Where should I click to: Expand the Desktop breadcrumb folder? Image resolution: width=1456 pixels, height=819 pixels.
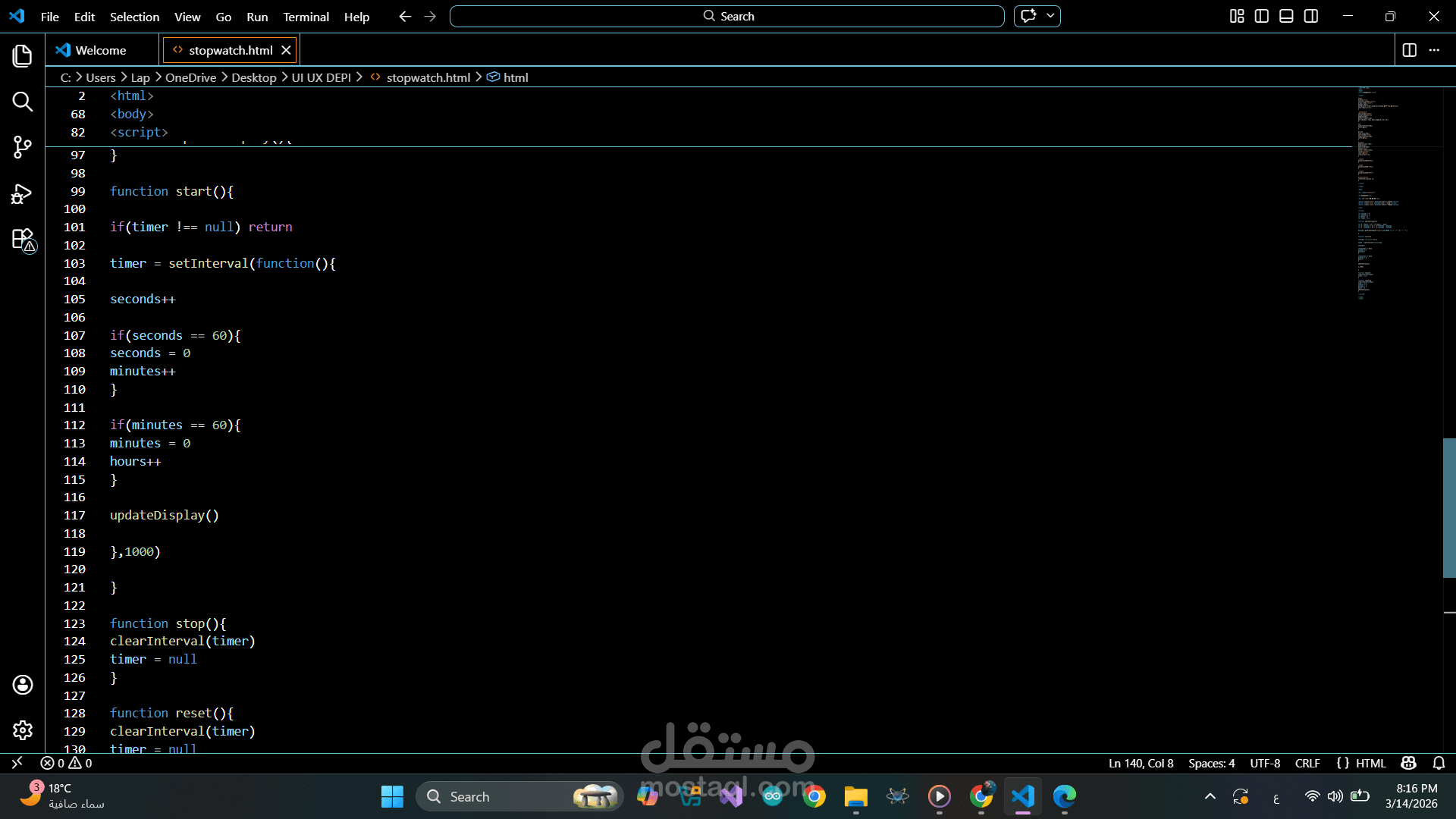click(x=253, y=77)
